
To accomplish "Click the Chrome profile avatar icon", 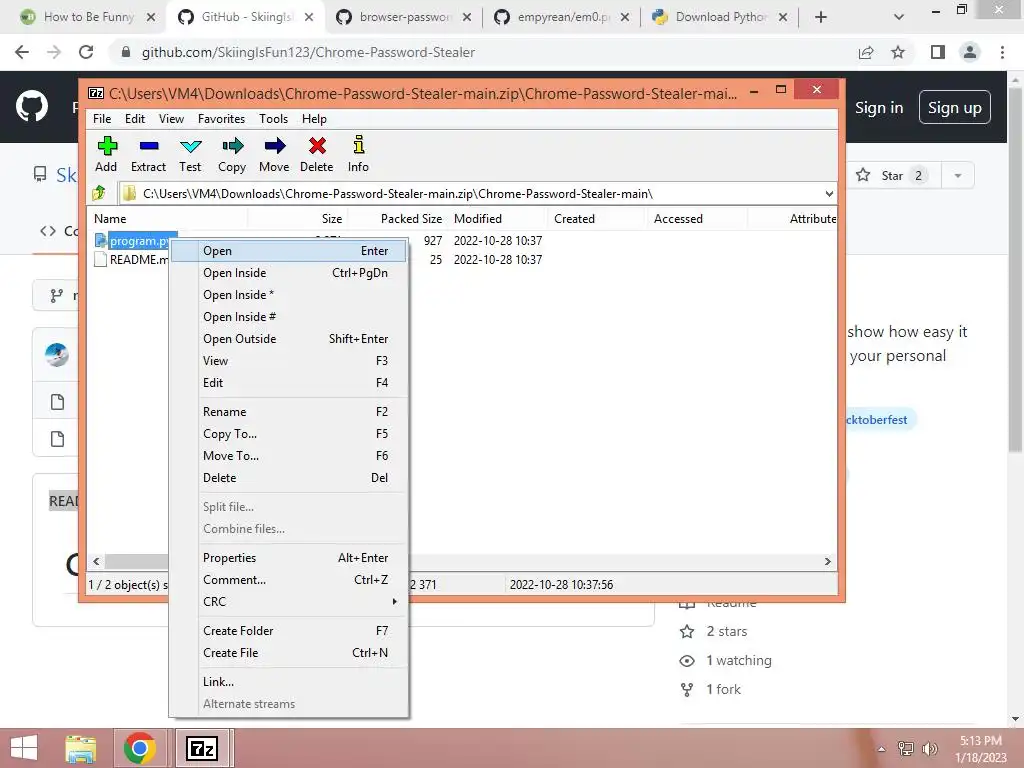I will 970,52.
